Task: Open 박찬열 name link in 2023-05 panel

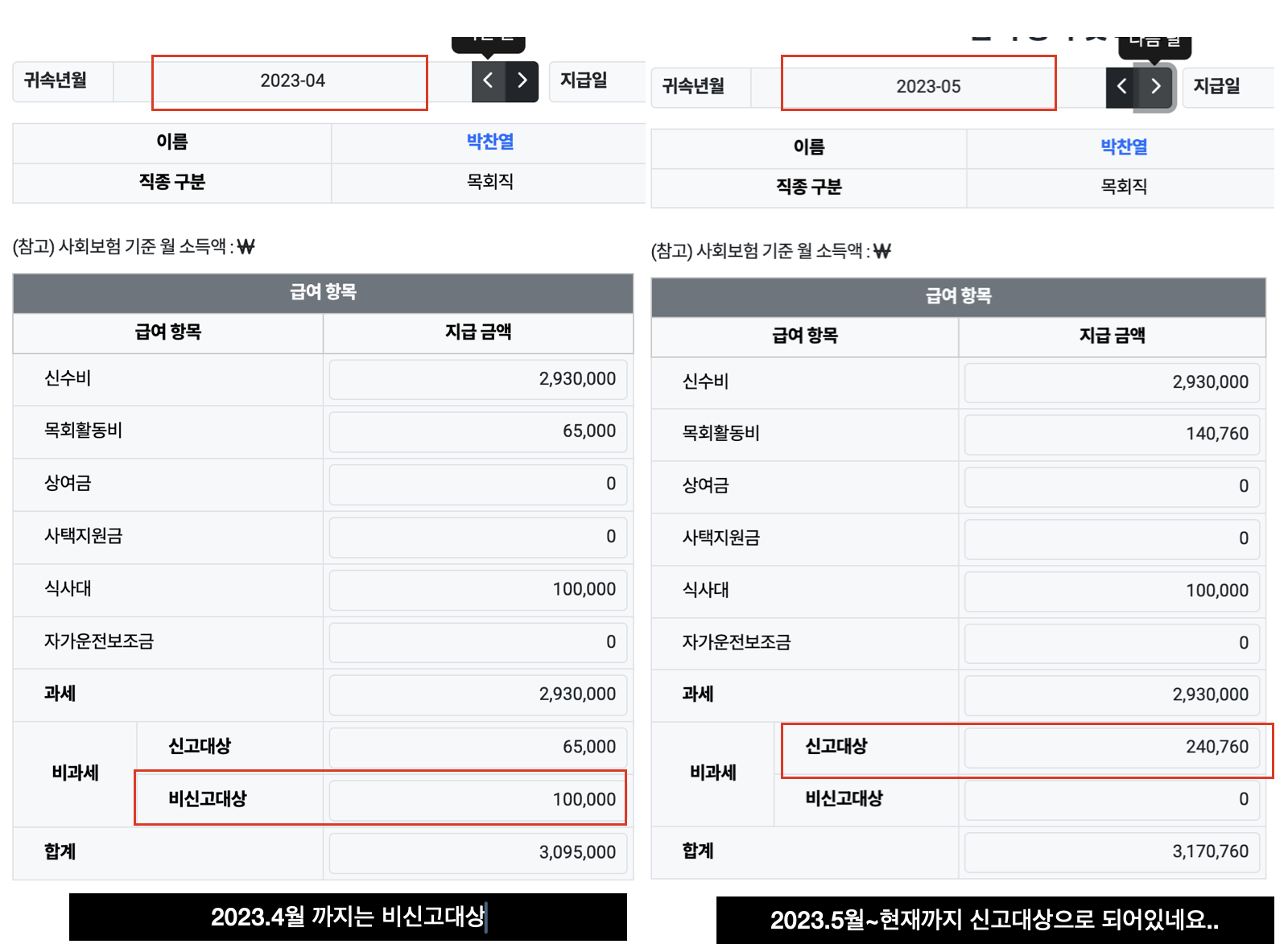Action: [1124, 147]
